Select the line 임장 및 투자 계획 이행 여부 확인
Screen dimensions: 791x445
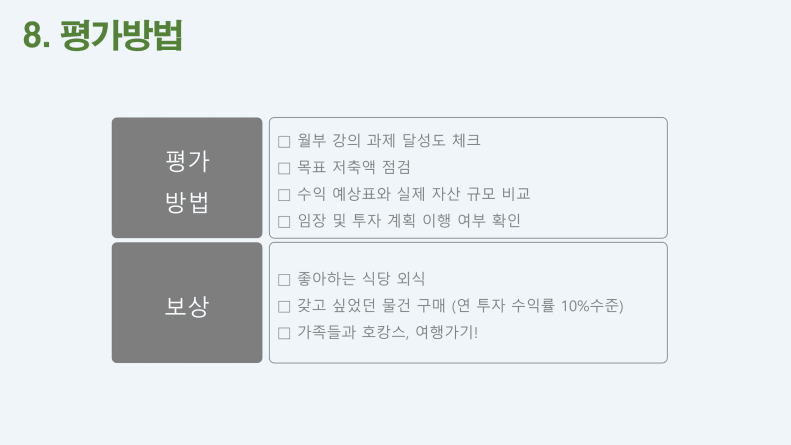(x=409, y=220)
